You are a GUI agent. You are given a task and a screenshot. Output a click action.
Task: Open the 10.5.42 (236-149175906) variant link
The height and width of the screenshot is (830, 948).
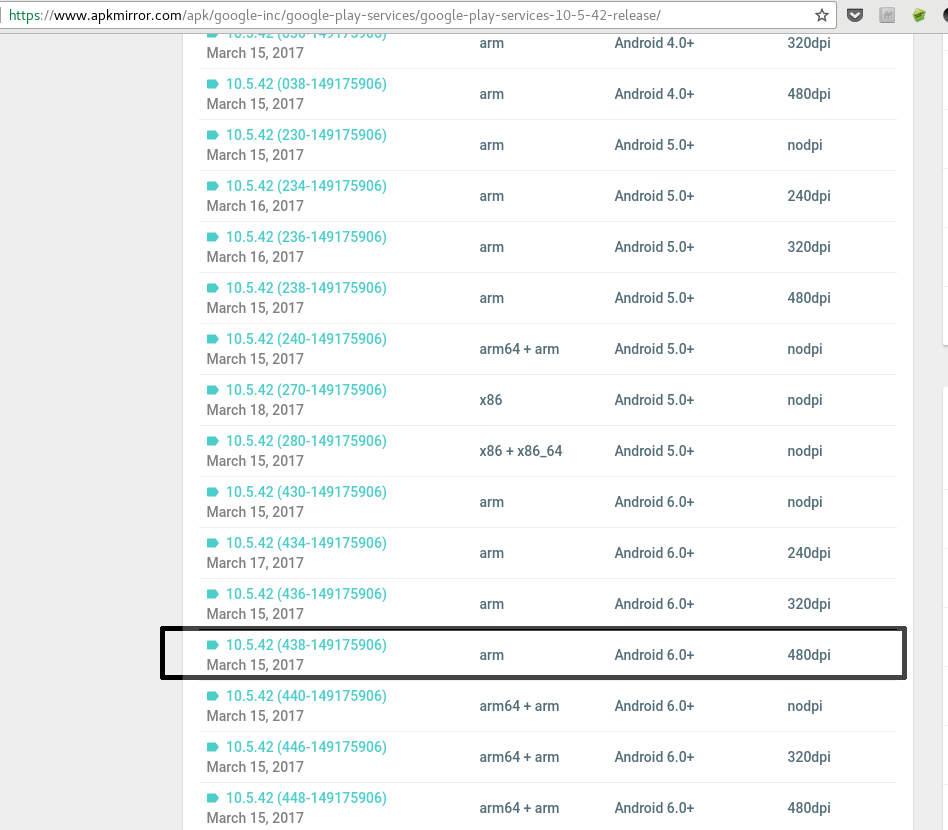(x=306, y=237)
